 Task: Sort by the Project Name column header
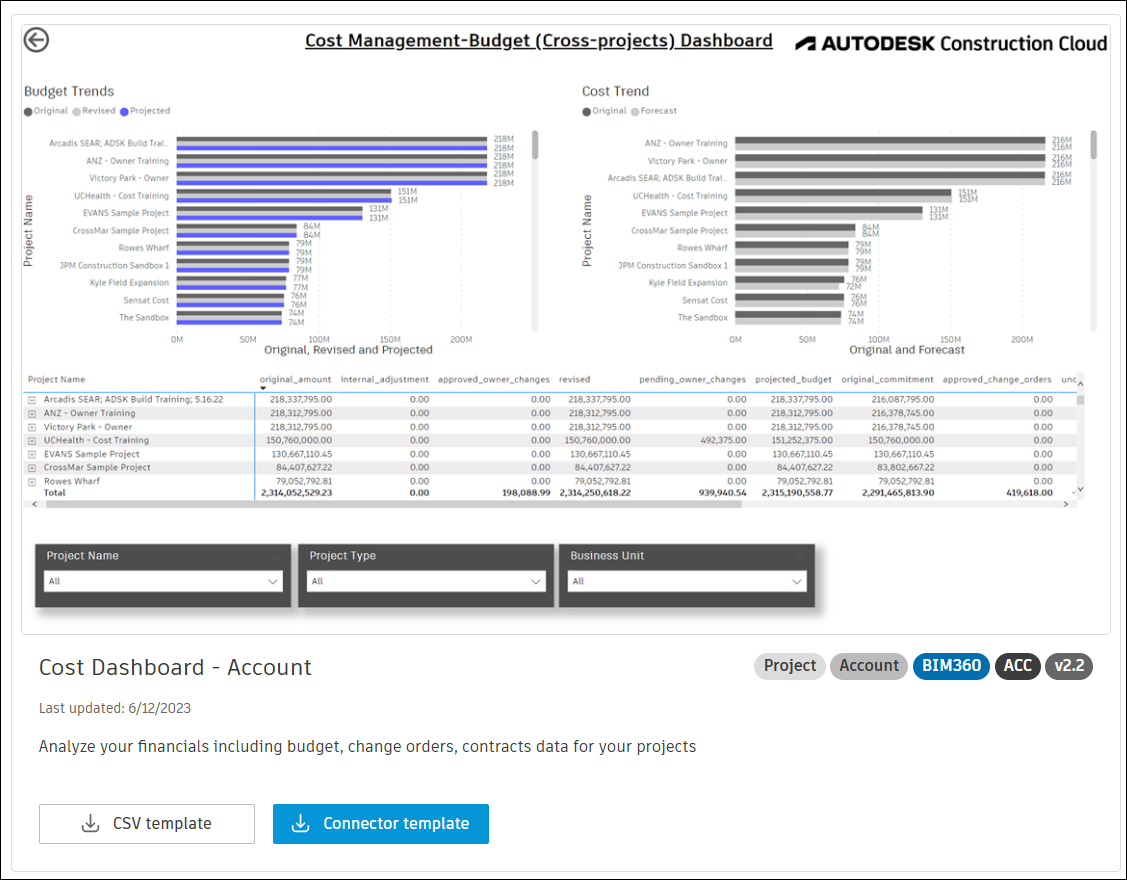pos(56,380)
